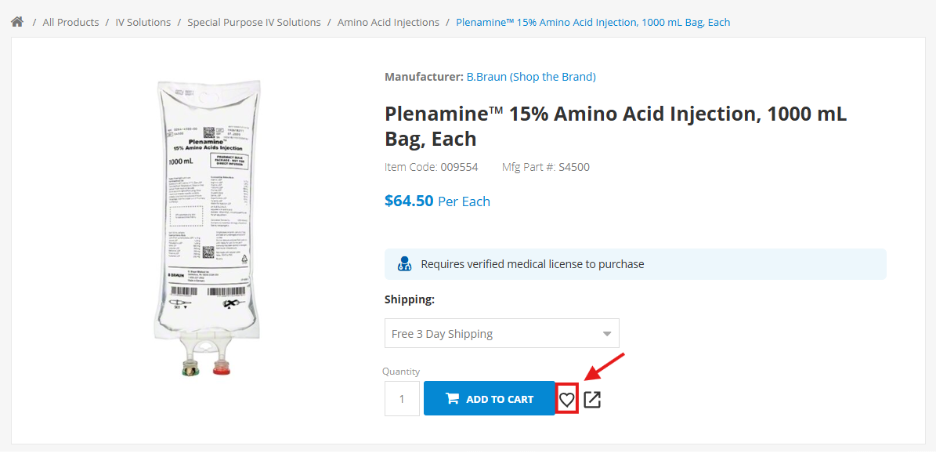Image resolution: width=936 pixels, height=453 pixels.
Task: Click the medical license badge icon
Action: click(404, 265)
